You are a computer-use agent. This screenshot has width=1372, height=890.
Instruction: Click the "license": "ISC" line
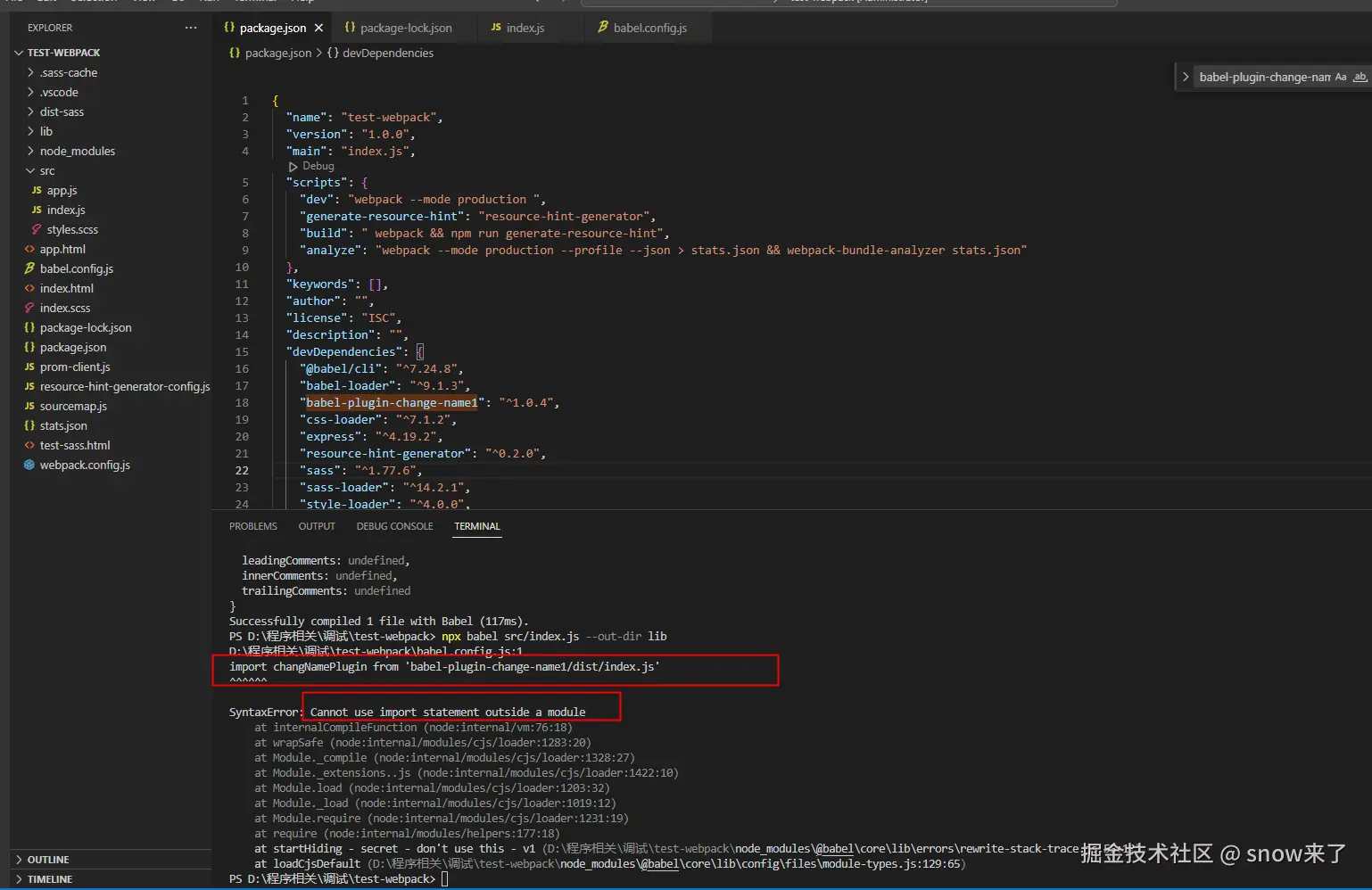coord(343,318)
